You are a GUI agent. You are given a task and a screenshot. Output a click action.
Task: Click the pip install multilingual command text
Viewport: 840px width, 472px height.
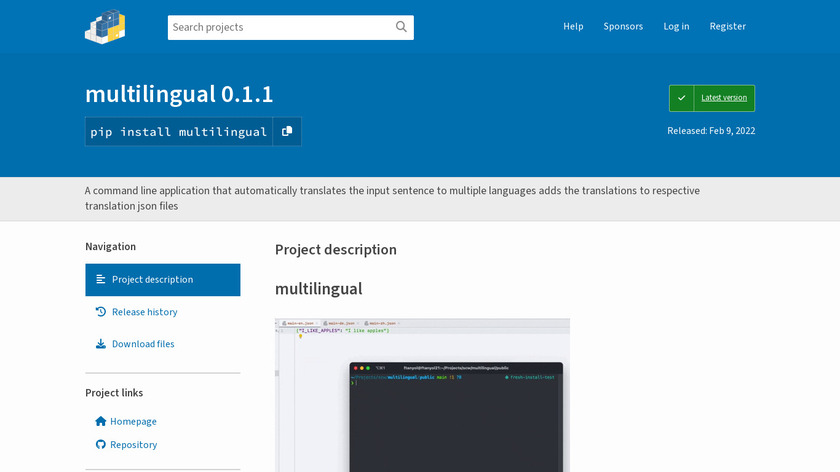tap(178, 132)
